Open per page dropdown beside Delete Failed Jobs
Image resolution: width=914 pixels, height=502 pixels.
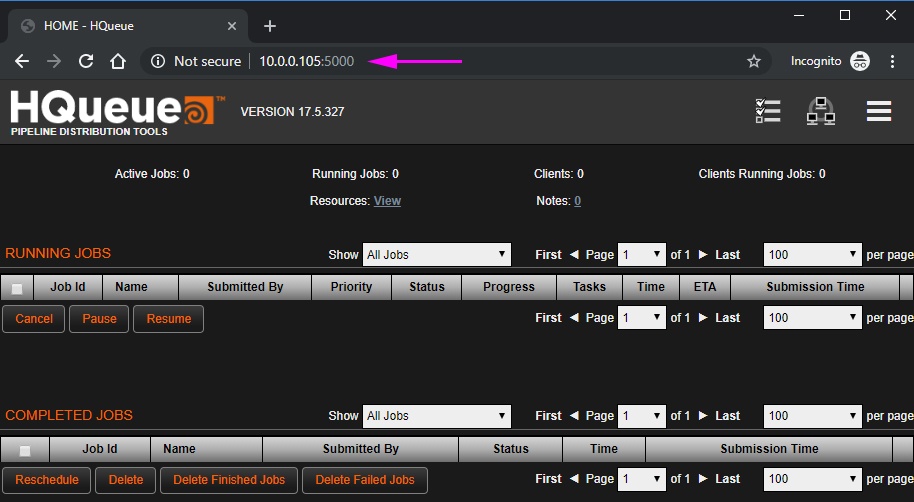coord(812,479)
